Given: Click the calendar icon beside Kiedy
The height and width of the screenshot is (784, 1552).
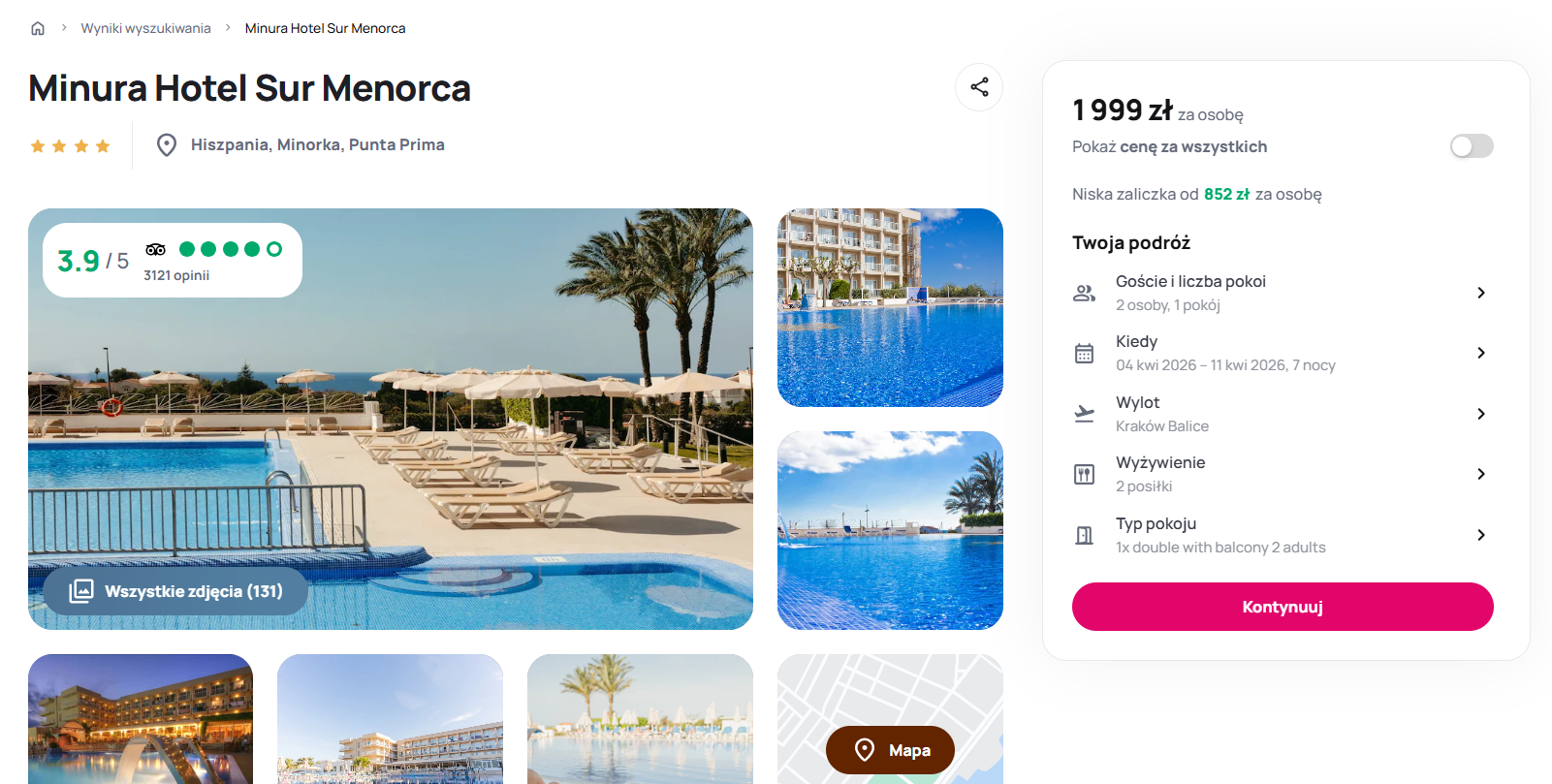Looking at the screenshot, I should pyautogui.click(x=1084, y=354).
